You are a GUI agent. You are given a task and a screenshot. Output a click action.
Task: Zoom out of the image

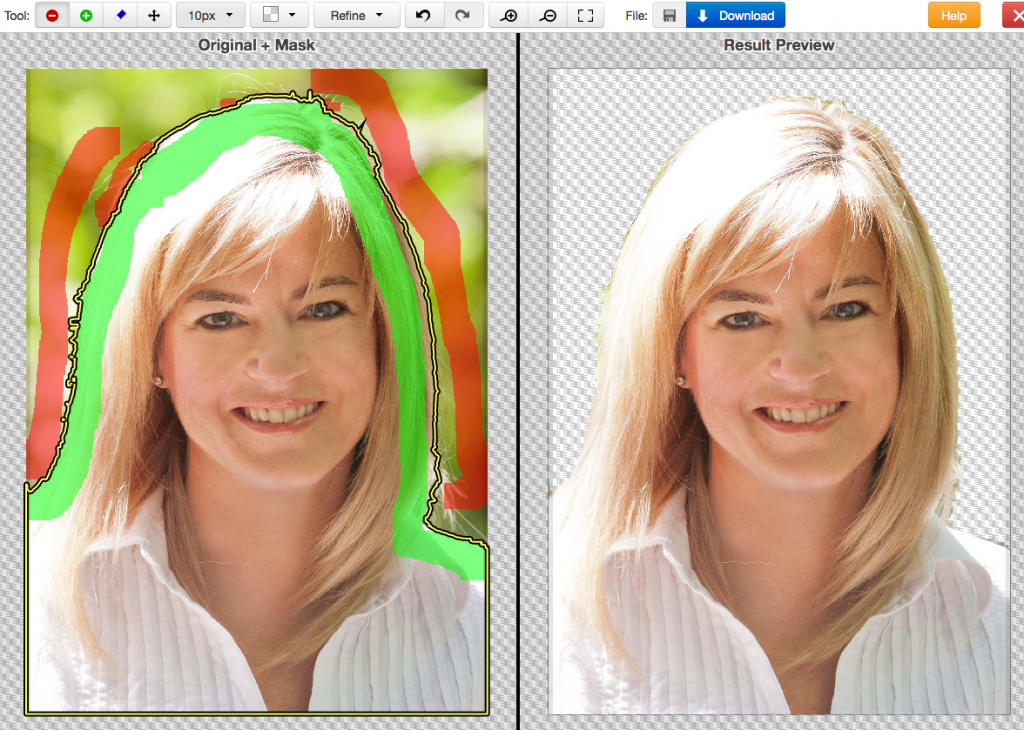[x=547, y=16]
